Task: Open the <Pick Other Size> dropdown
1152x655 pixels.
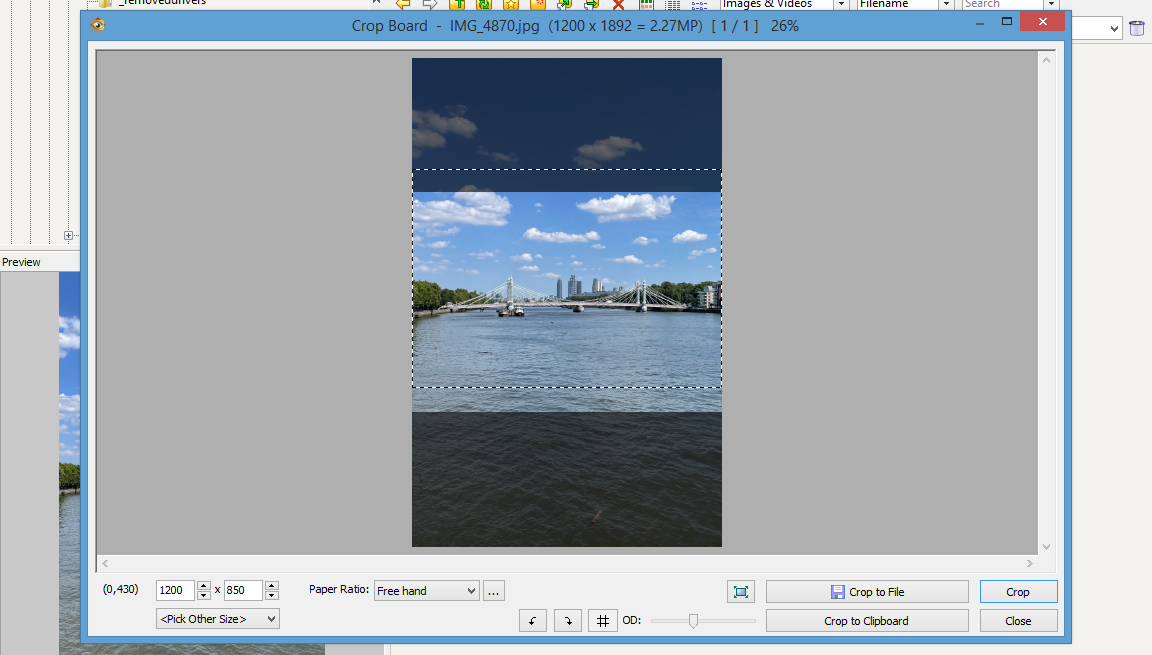Action: tap(217, 619)
